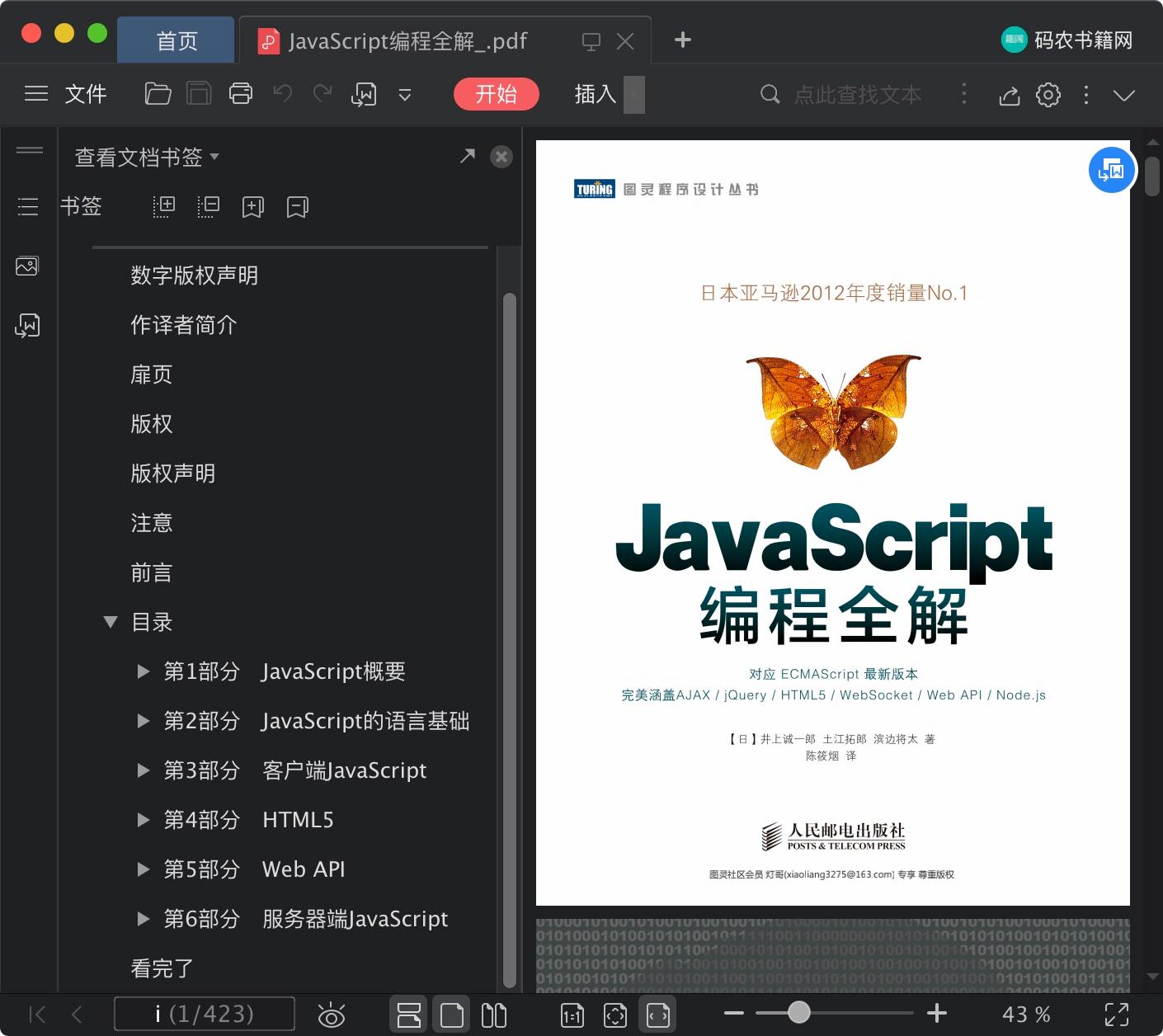Image resolution: width=1163 pixels, height=1036 pixels.
Task: Toggle eye protection mode icon
Action: (x=332, y=1015)
